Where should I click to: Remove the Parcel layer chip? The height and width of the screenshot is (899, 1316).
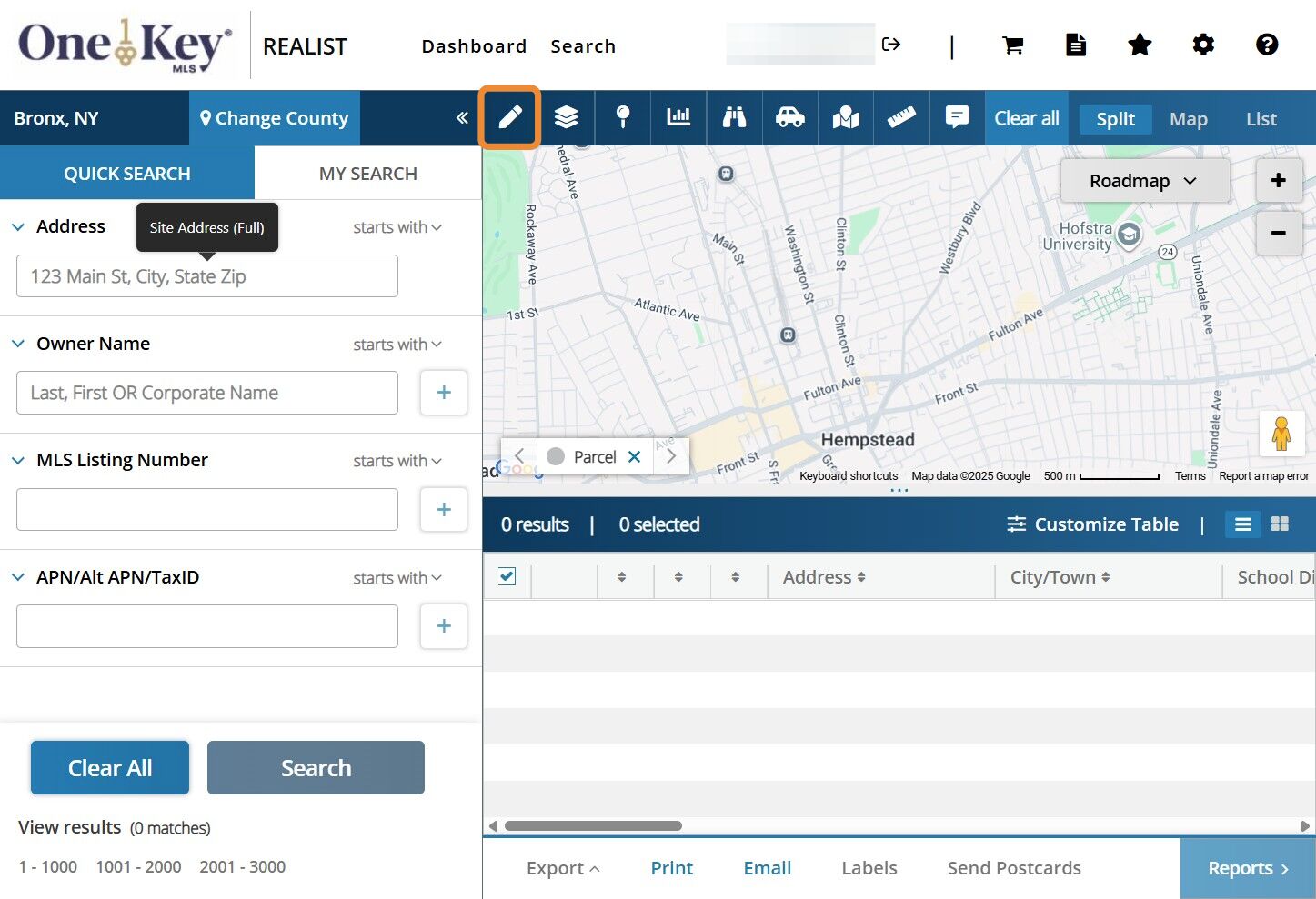[x=635, y=456]
